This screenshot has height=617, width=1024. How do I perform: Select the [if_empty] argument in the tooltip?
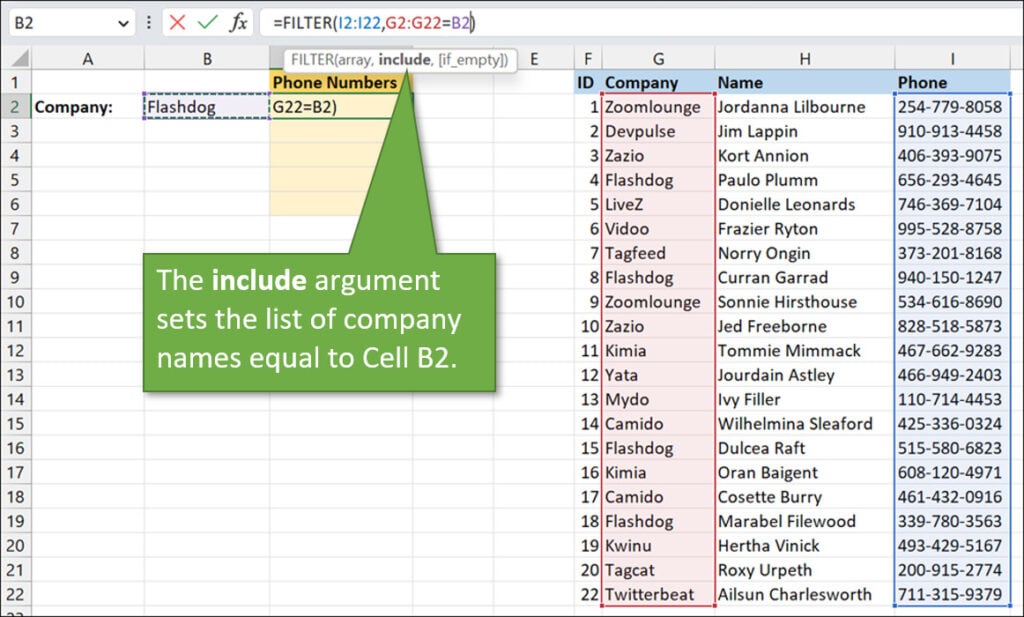pos(470,59)
